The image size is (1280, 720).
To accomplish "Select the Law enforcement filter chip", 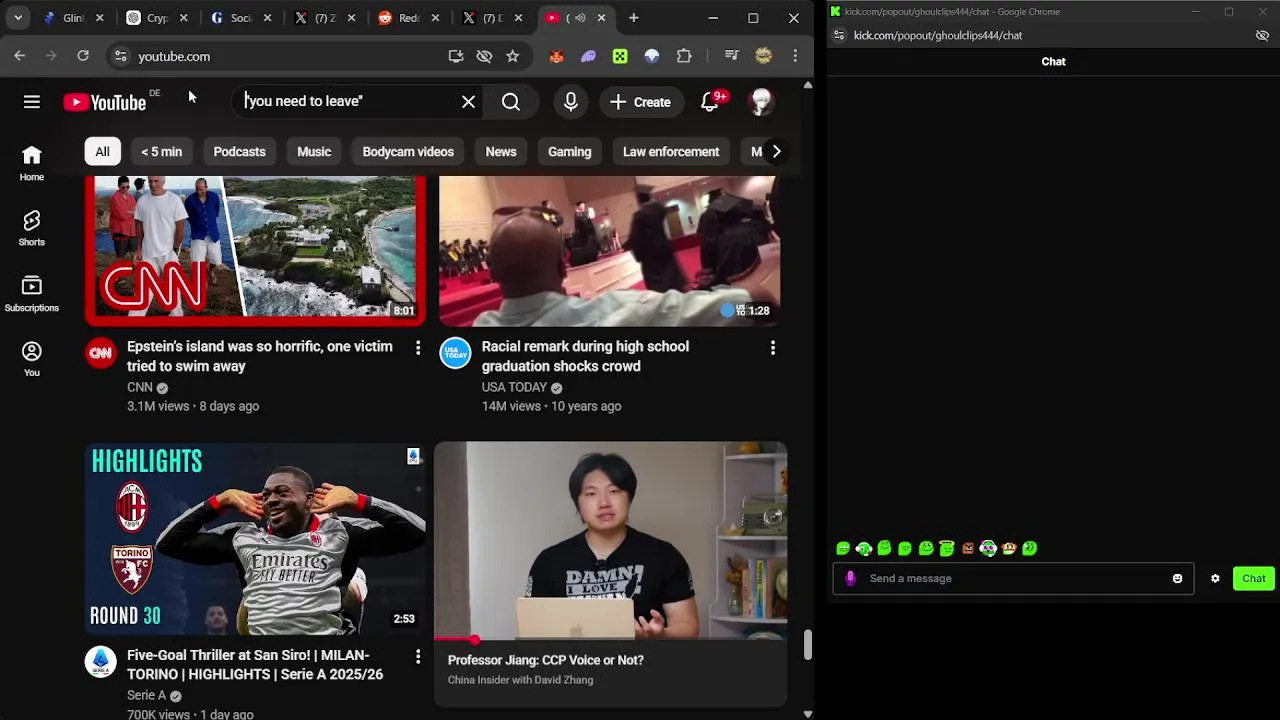I will point(671,152).
